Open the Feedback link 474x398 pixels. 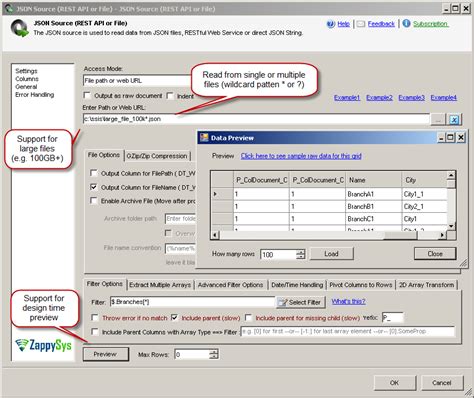(x=381, y=24)
